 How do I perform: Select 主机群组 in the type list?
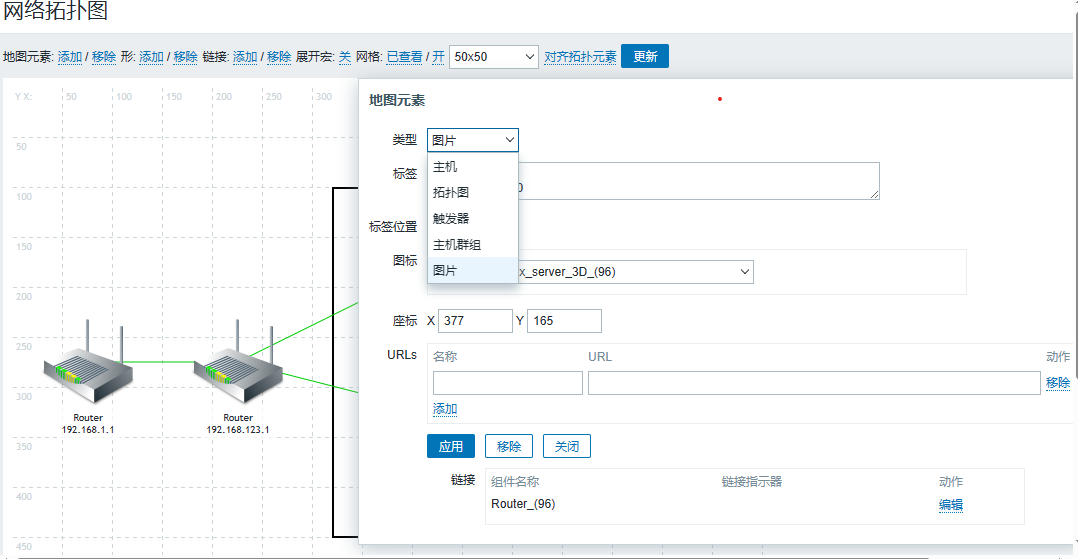[x=457, y=244]
